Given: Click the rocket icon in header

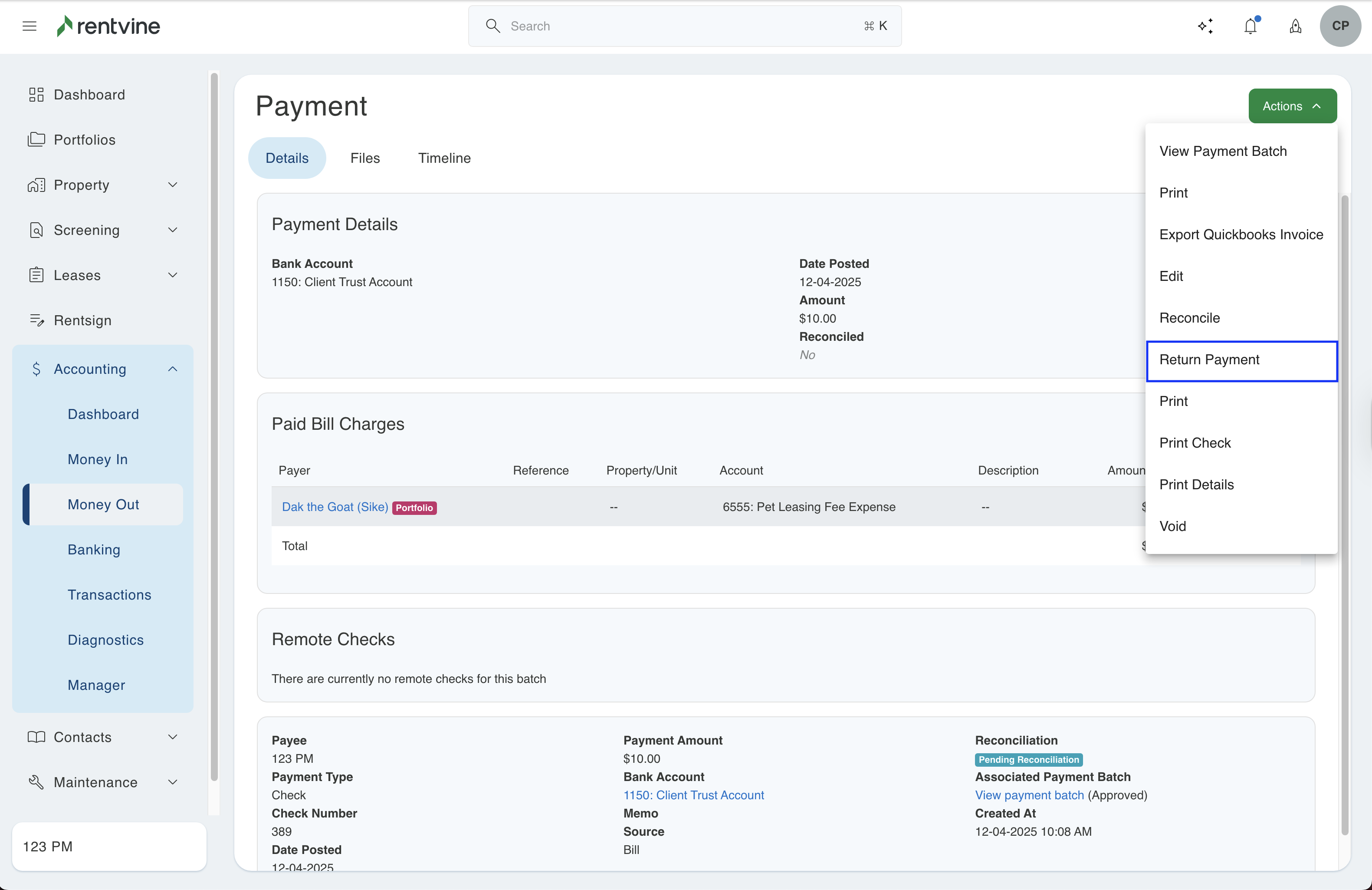Looking at the screenshot, I should coord(1295,26).
